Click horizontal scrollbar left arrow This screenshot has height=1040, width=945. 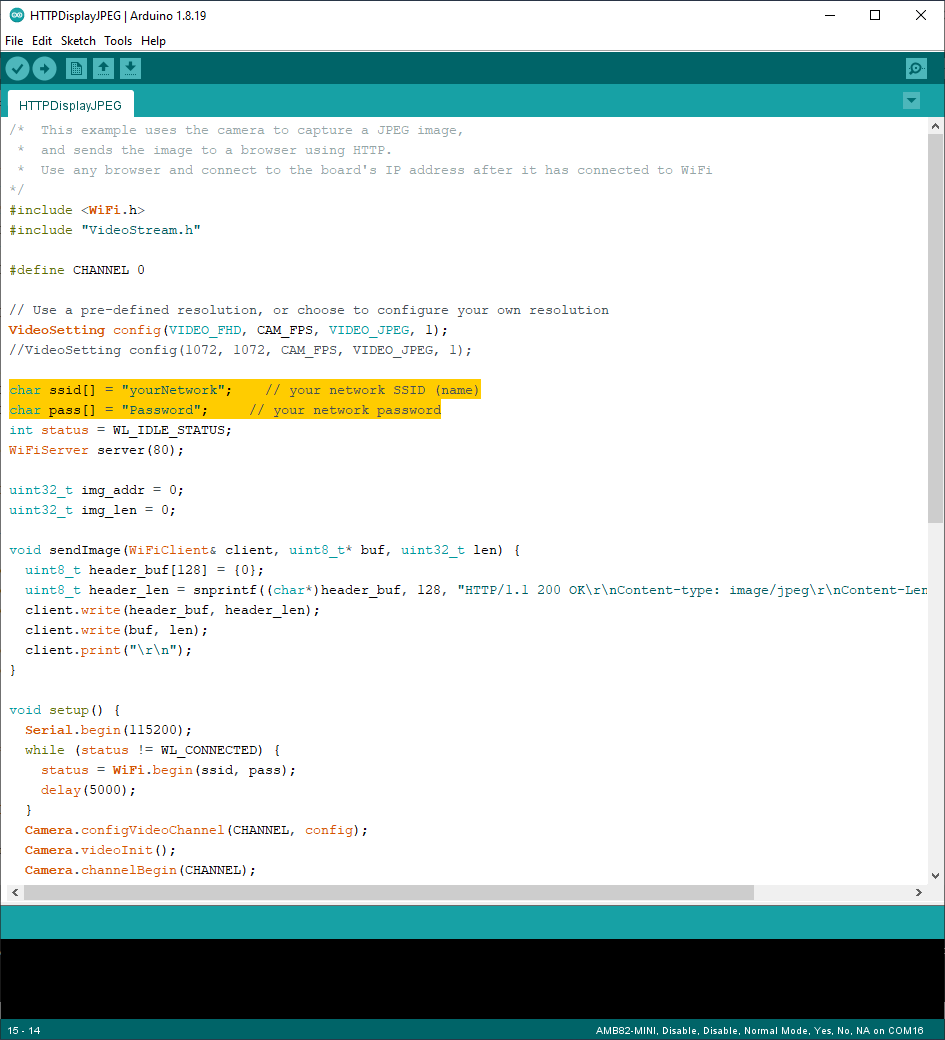[x=15, y=893]
